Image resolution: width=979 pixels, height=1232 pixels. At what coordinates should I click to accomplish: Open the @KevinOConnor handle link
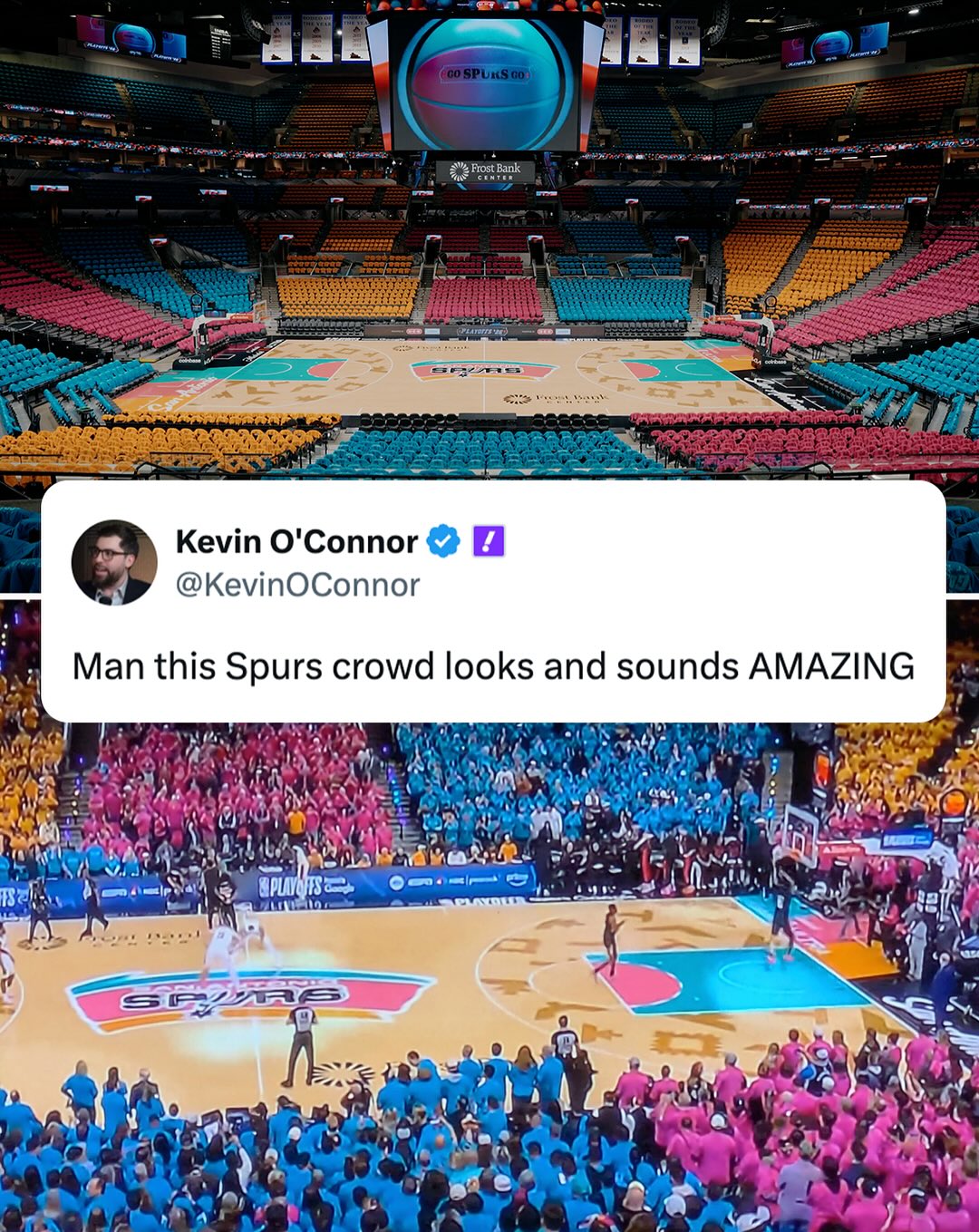point(297,585)
